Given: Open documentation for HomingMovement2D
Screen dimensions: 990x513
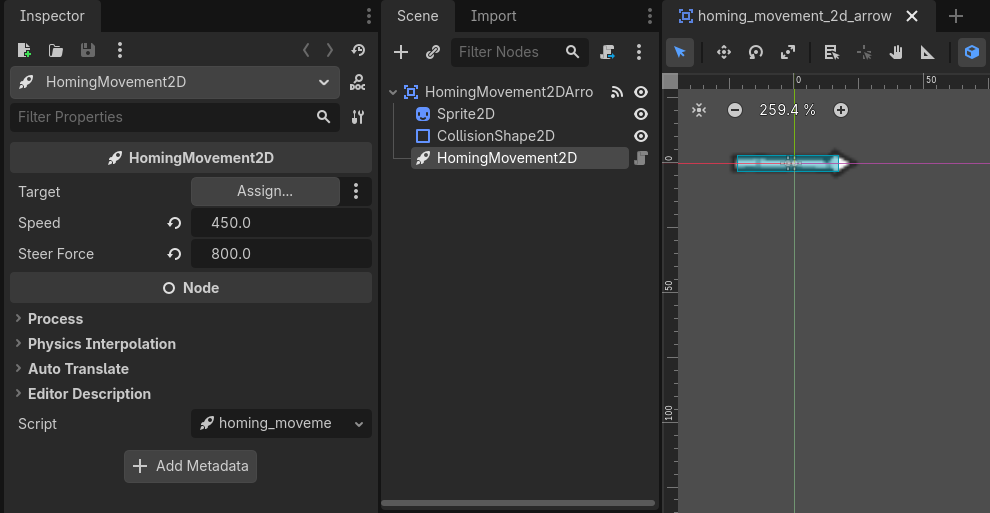Looking at the screenshot, I should point(358,83).
